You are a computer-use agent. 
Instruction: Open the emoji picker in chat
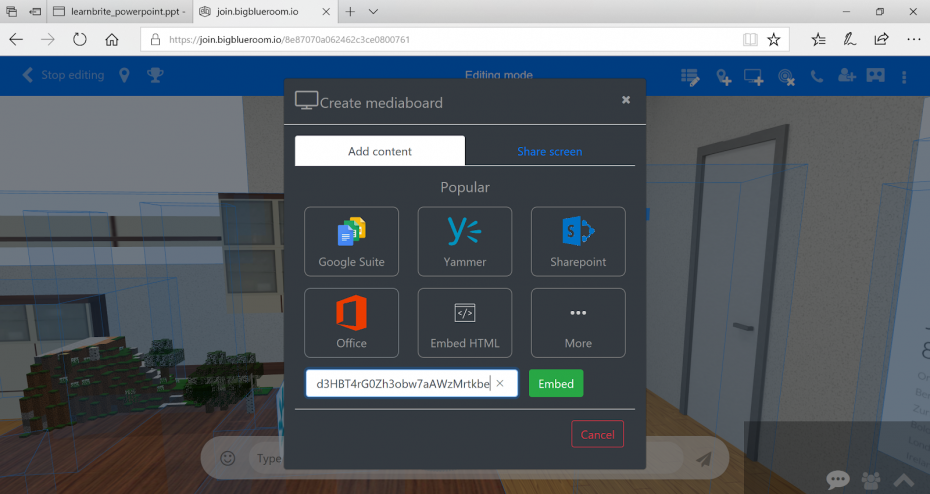point(228,458)
